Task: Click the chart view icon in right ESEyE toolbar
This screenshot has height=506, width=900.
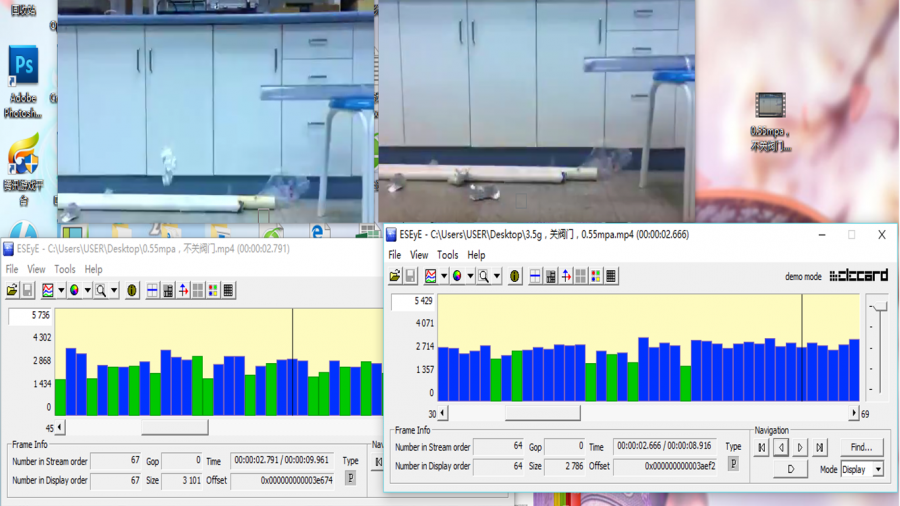Action: click(x=431, y=276)
